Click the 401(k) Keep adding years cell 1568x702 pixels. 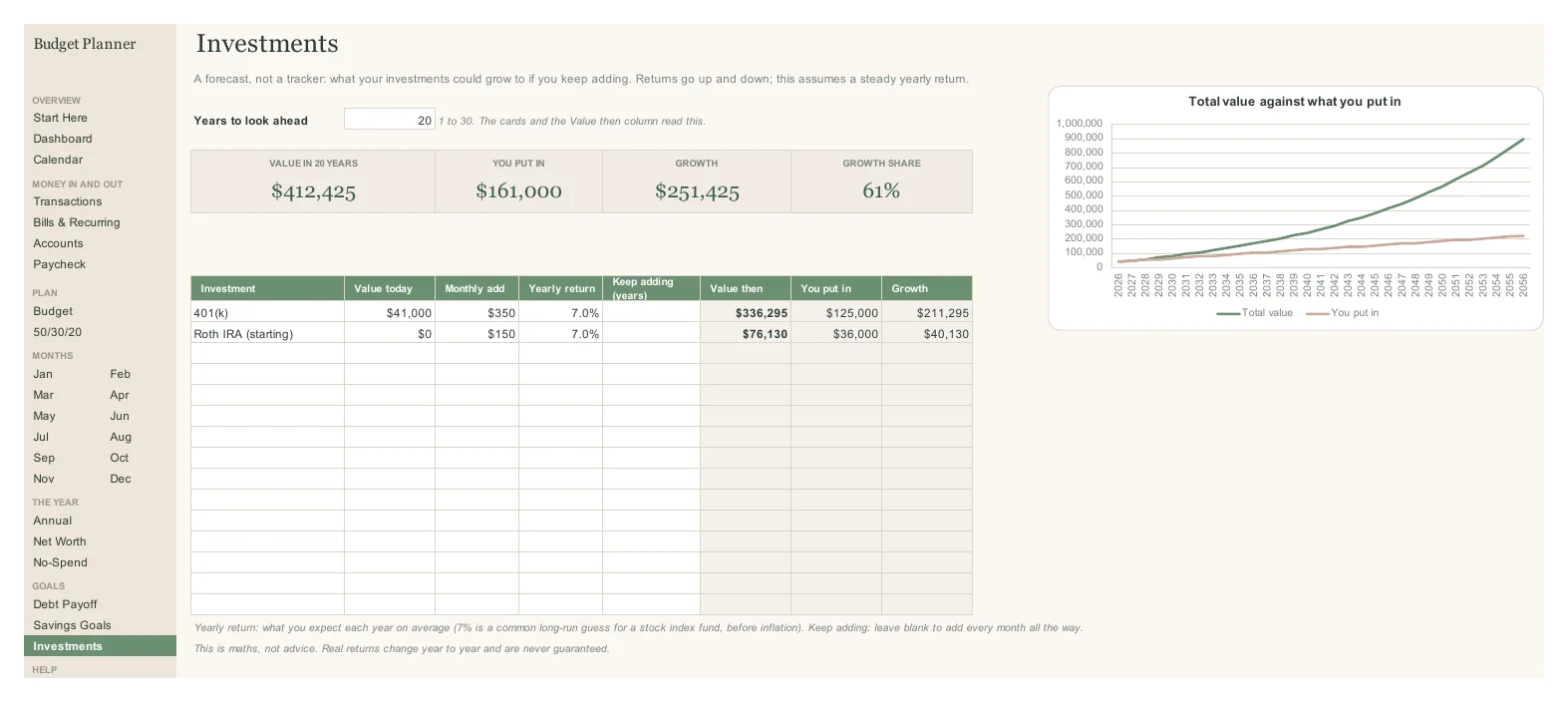(652, 313)
